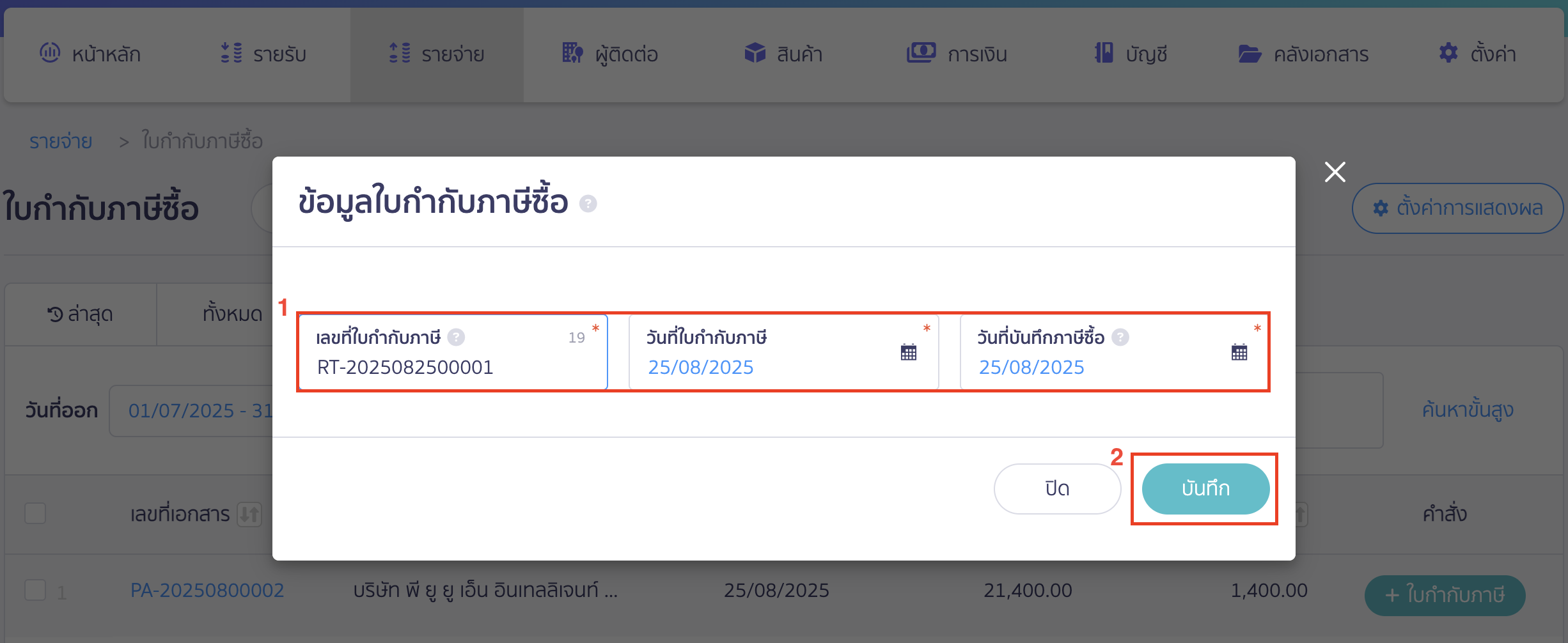
Task: Click the วันที่ใบกำกับภาษี date field
Action: point(783,352)
